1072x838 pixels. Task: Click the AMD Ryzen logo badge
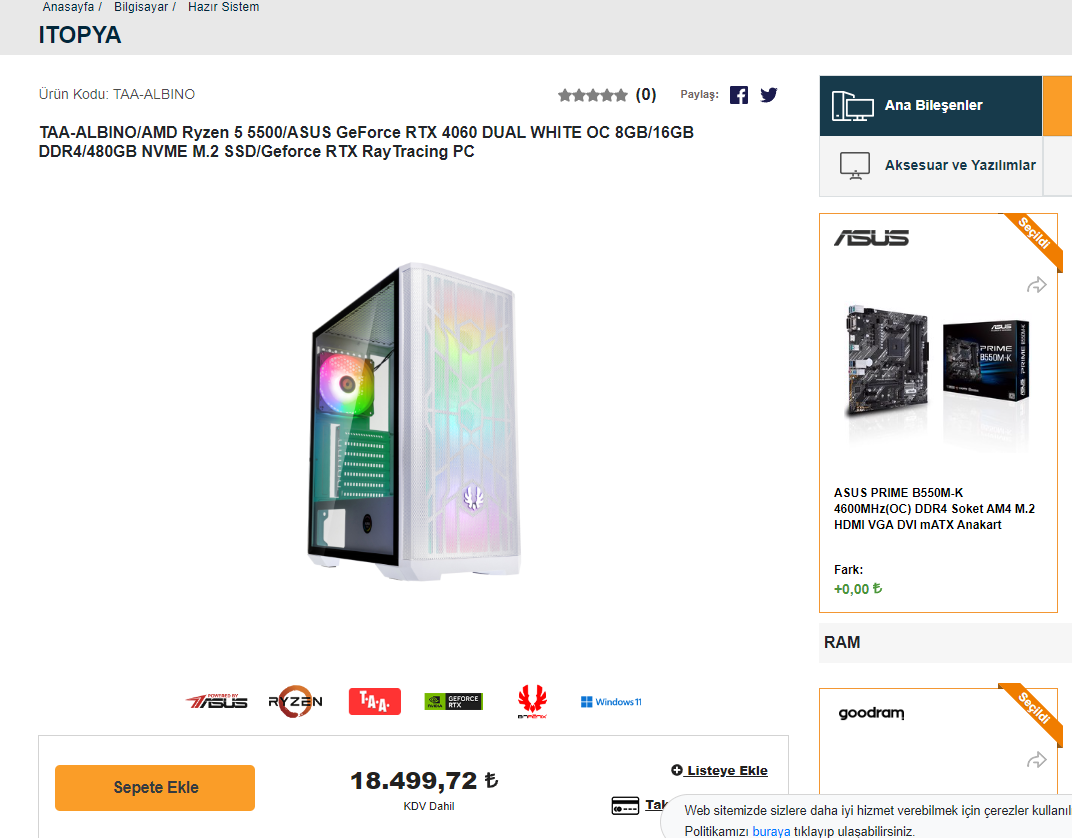[x=295, y=701]
